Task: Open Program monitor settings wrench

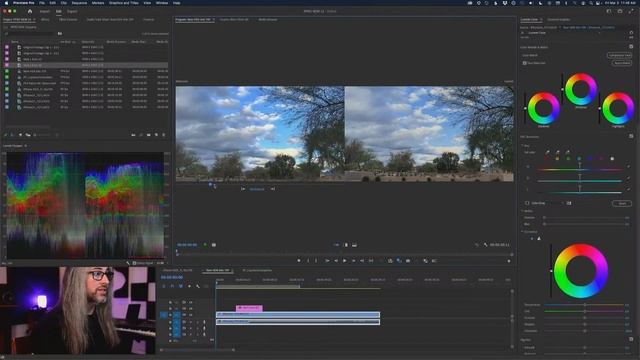Action: [x=485, y=245]
